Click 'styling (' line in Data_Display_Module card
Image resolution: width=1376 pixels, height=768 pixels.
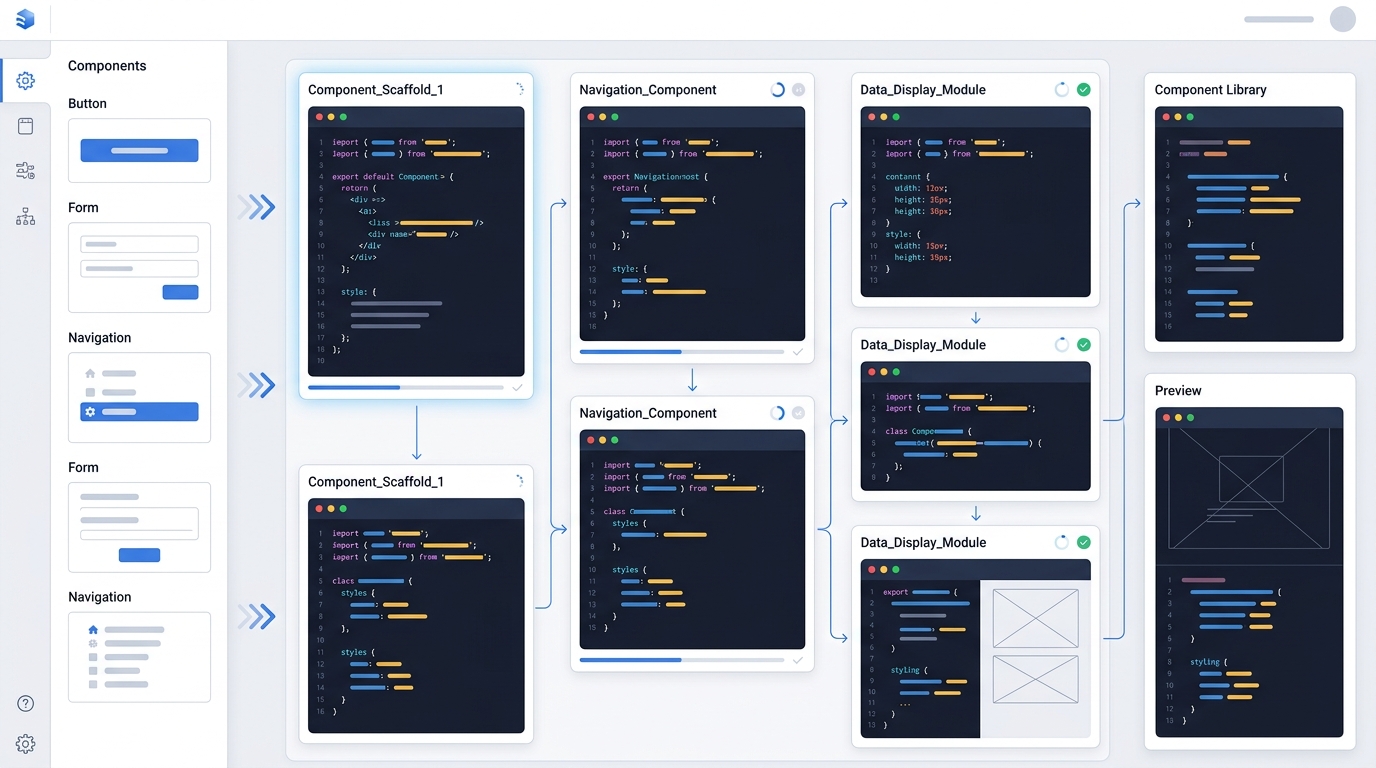(x=909, y=670)
